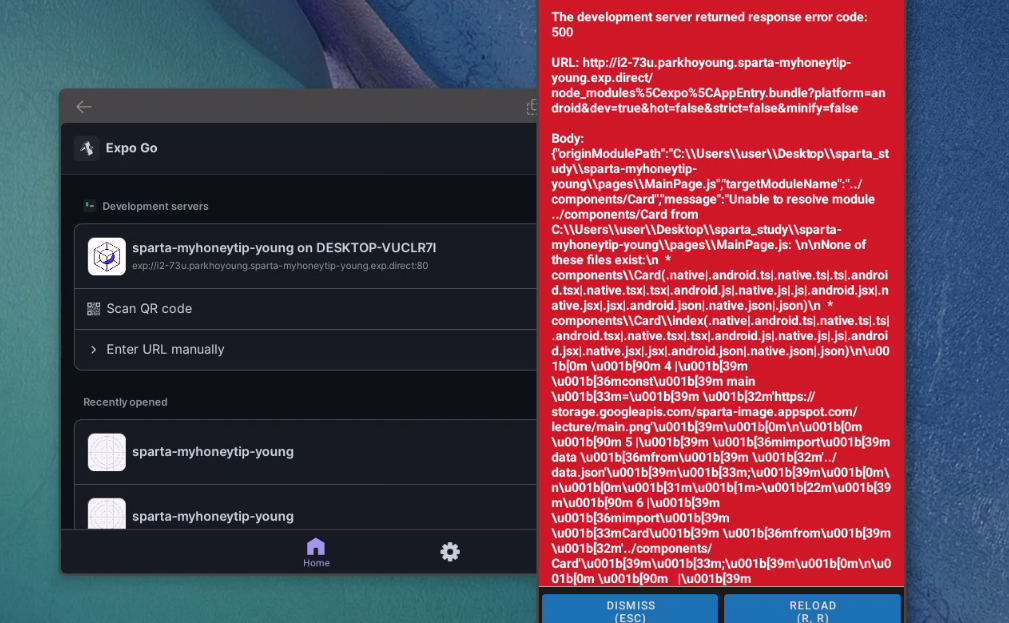Click the icon at the header's right edge
Screen dimensions: 1009x623
coord(532,107)
